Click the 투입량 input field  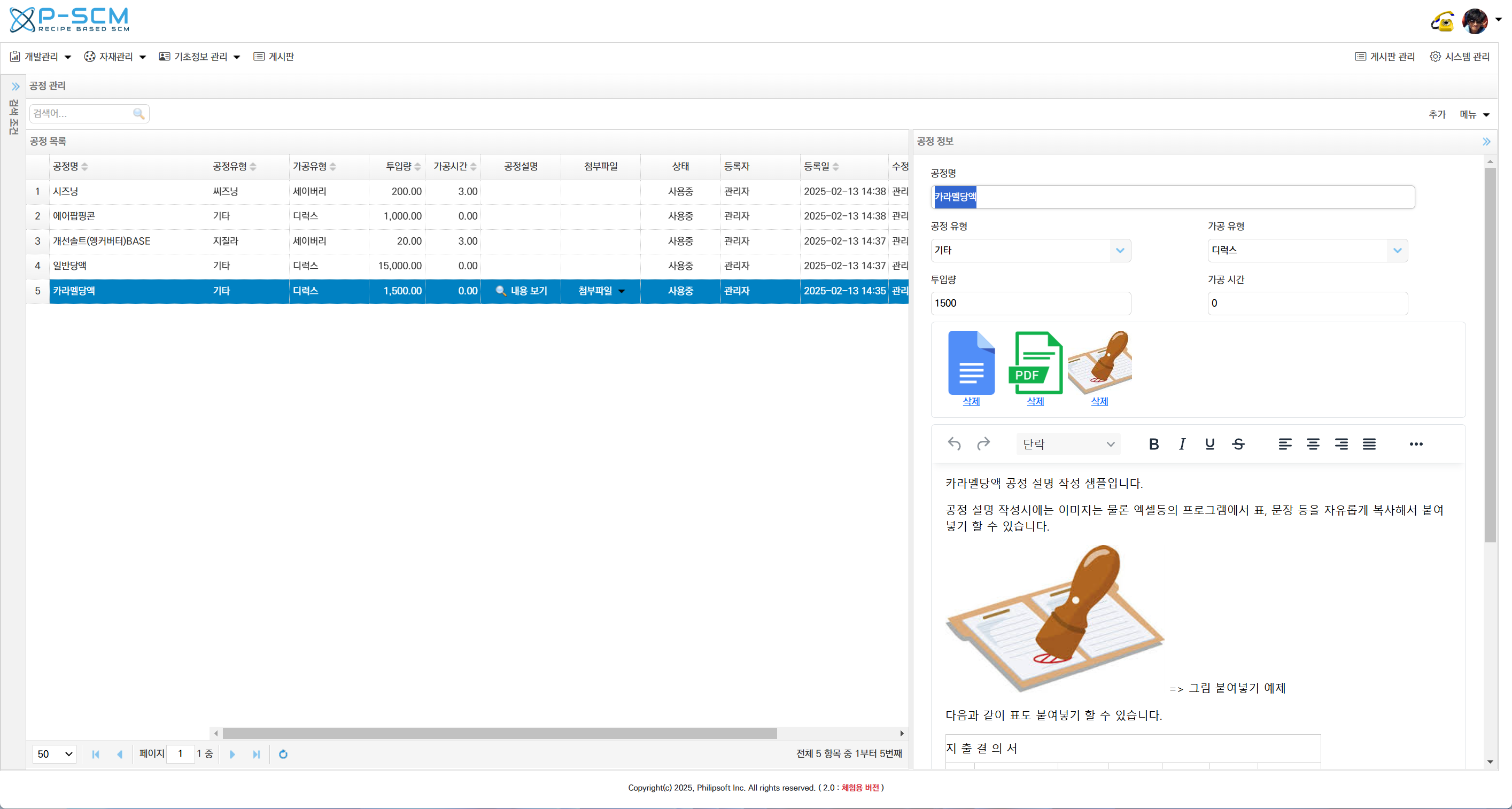click(1030, 304)
